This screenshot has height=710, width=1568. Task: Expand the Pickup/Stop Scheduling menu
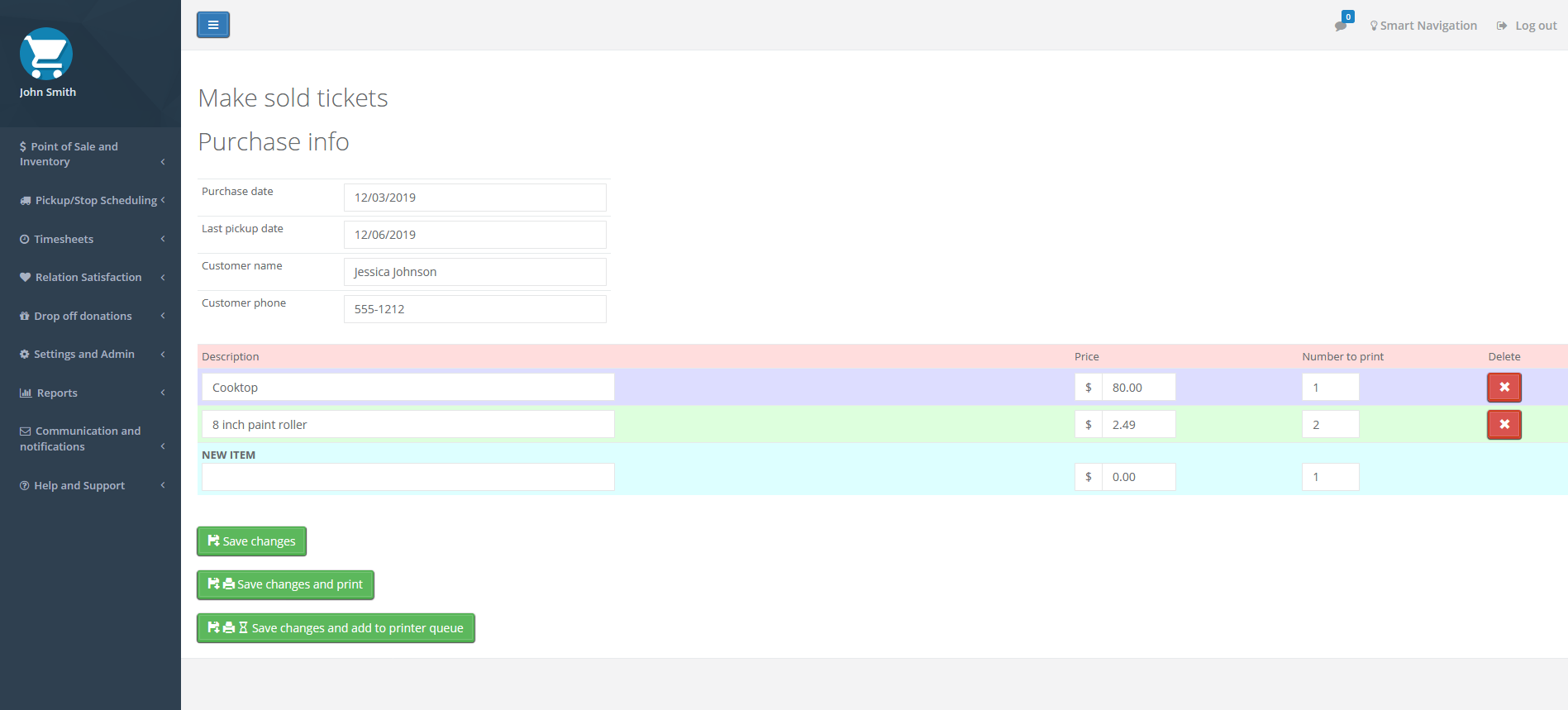(90, 200)
